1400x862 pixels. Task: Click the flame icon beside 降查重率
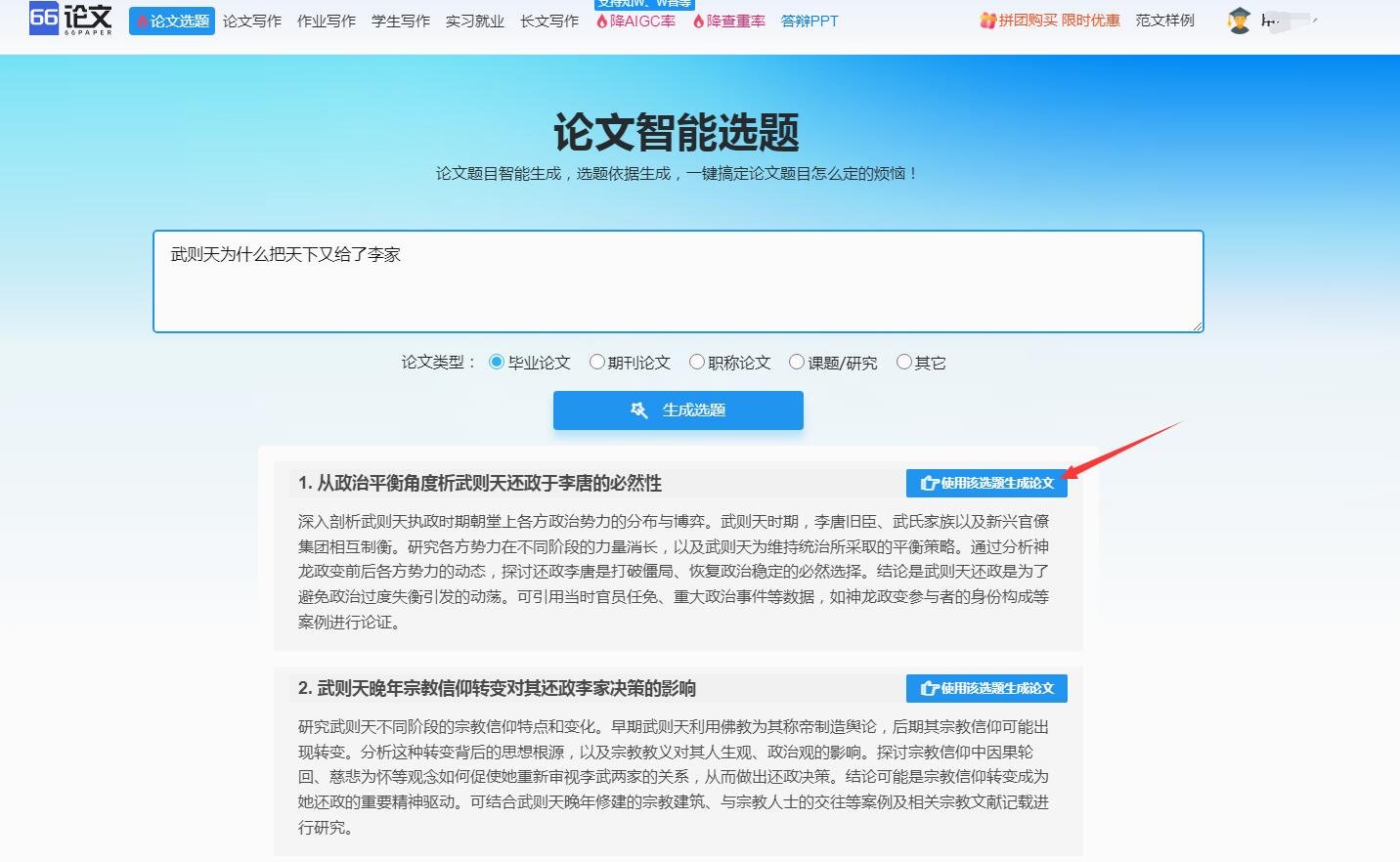698,22
